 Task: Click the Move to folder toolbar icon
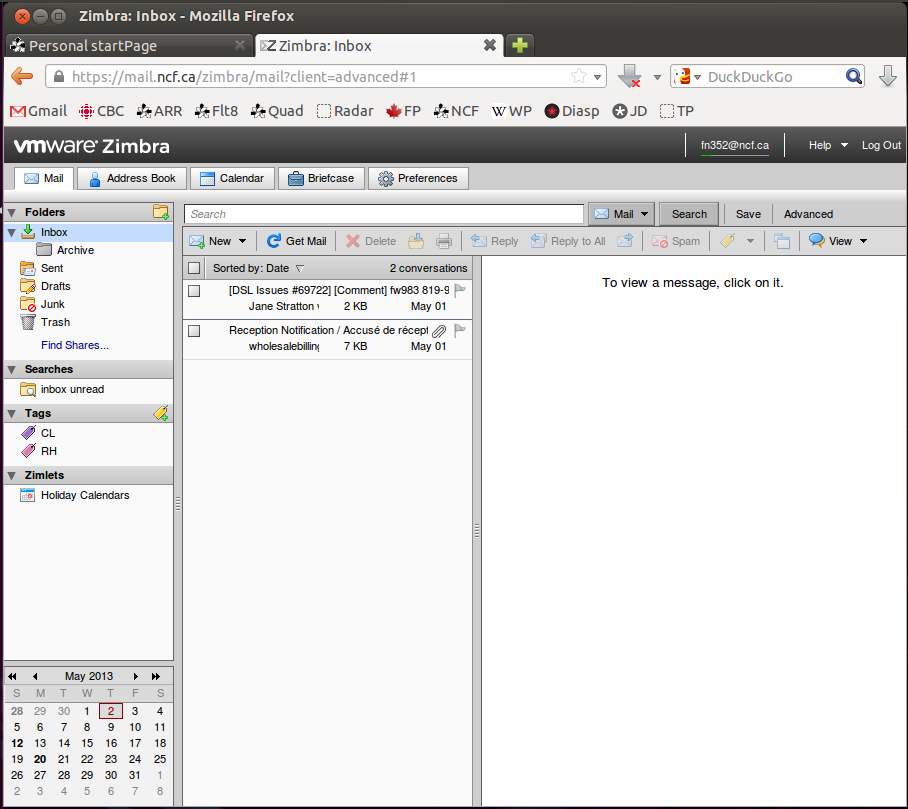pyautogui.click(x=416, y=241)
